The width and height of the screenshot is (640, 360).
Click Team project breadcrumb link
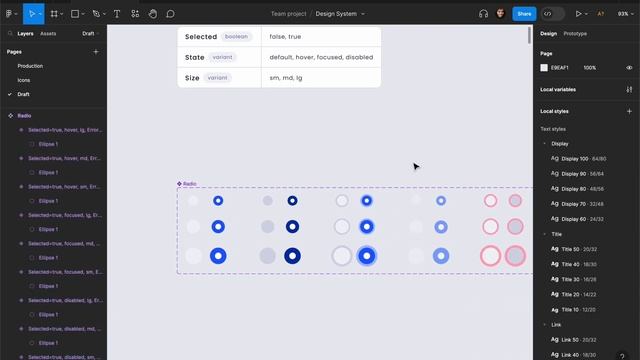pos(289,14)
